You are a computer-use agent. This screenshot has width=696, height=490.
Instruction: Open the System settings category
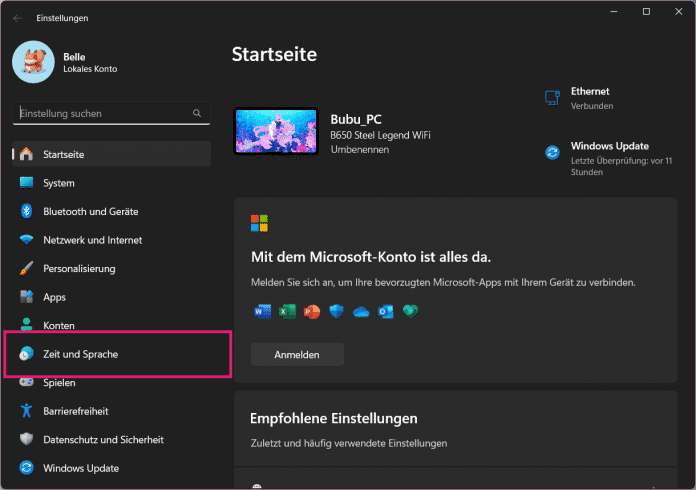[x=58, y=183]
